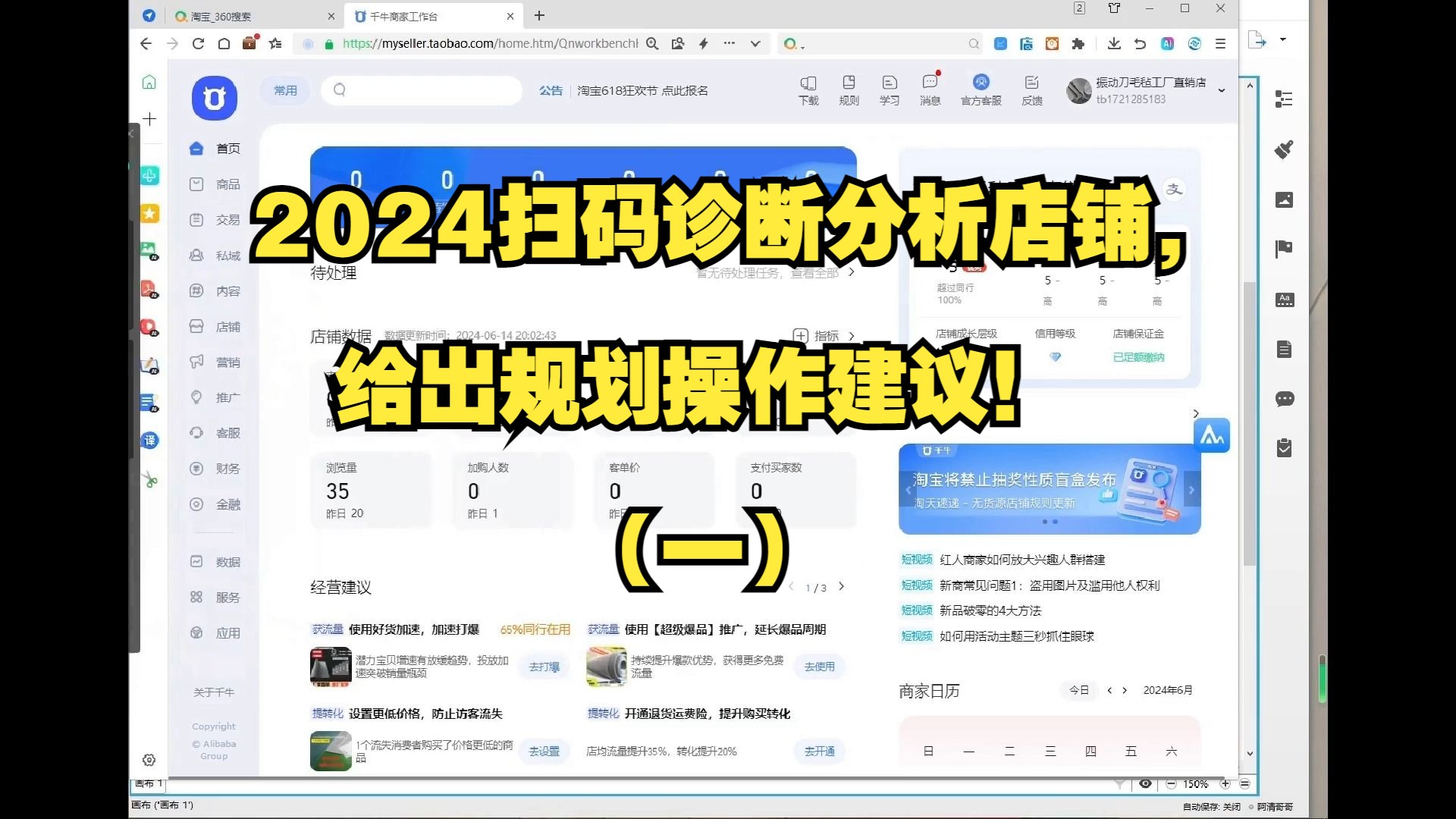Expand the 指标 metrics arrow
1456x819 pixels.
pyautogui.click(x=852, y=336)
